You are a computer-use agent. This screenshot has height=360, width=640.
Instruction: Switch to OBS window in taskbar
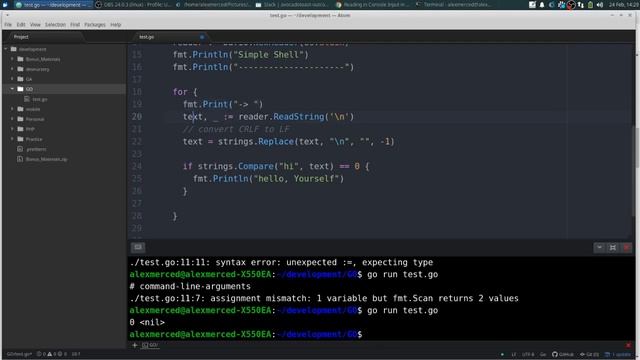tap(133, 5)
